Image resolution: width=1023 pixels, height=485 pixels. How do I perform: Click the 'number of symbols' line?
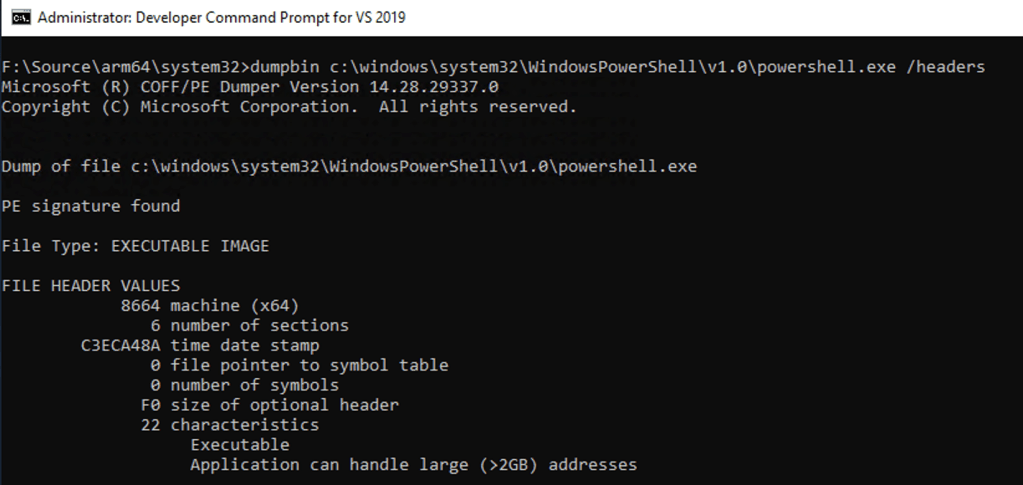pyautogui.click(x=254, y=385)
